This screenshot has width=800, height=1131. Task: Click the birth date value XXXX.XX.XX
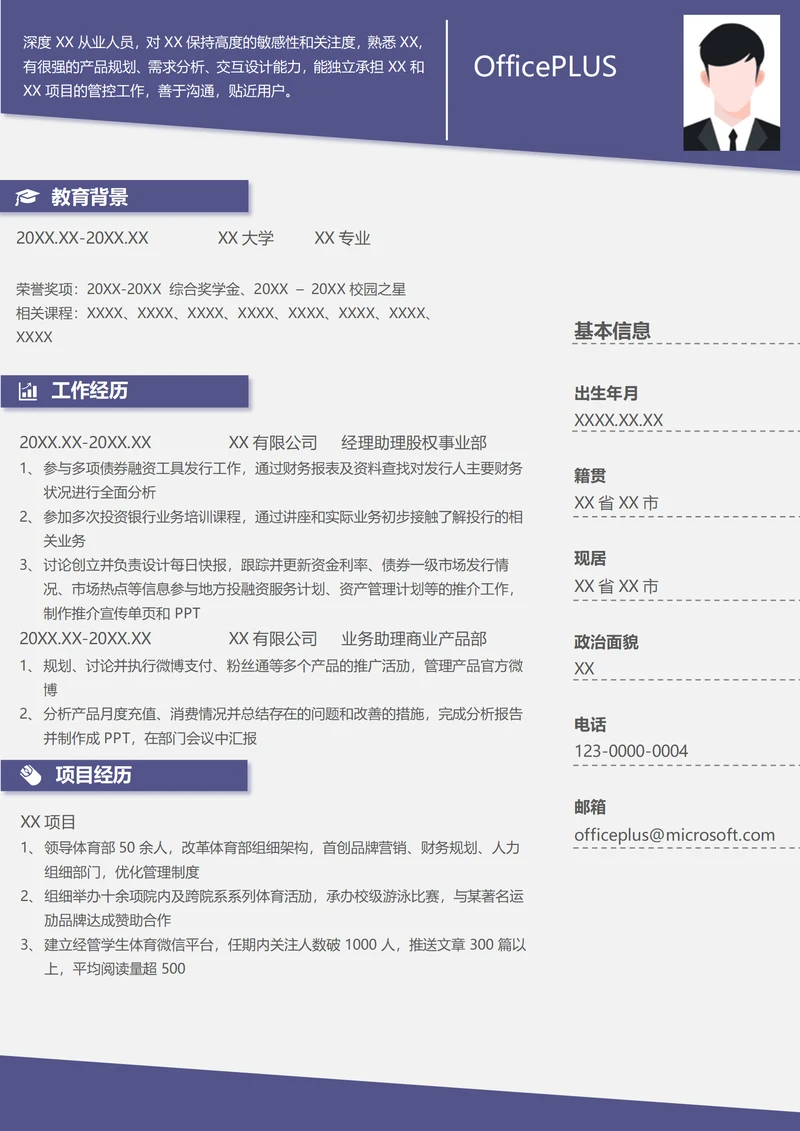click(618, 420)
